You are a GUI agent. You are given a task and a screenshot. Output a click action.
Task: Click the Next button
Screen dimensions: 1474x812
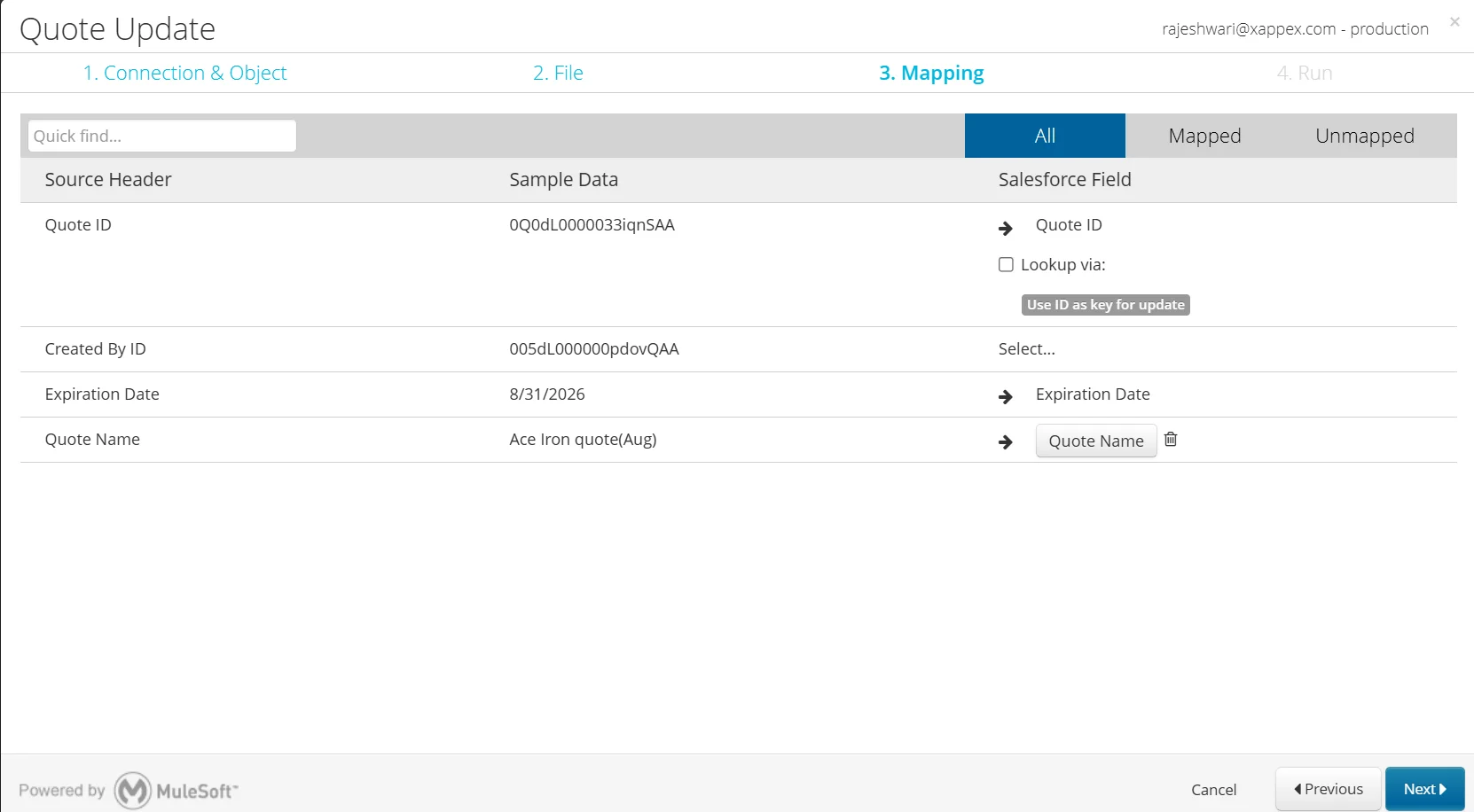point(1424,789)
